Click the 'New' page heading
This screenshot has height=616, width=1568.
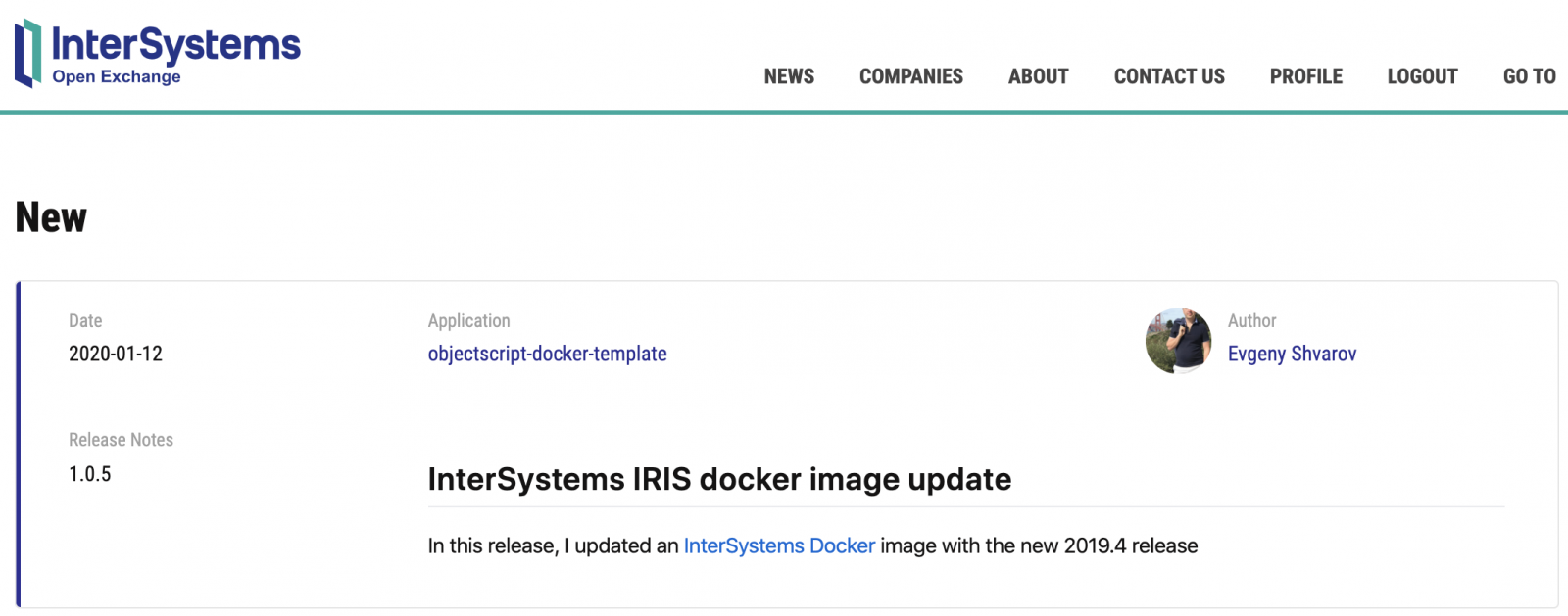(x=51, y=217)
